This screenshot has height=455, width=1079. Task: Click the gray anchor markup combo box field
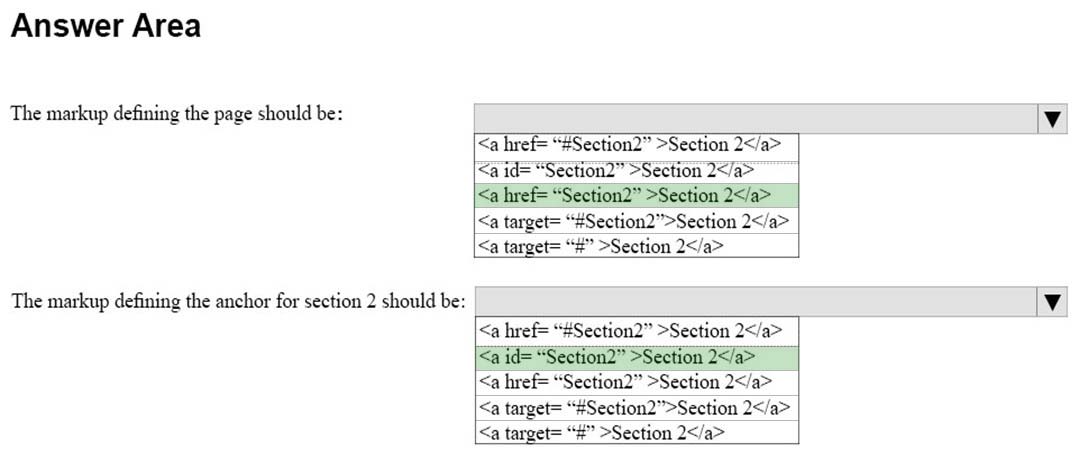tap(756, 301)
